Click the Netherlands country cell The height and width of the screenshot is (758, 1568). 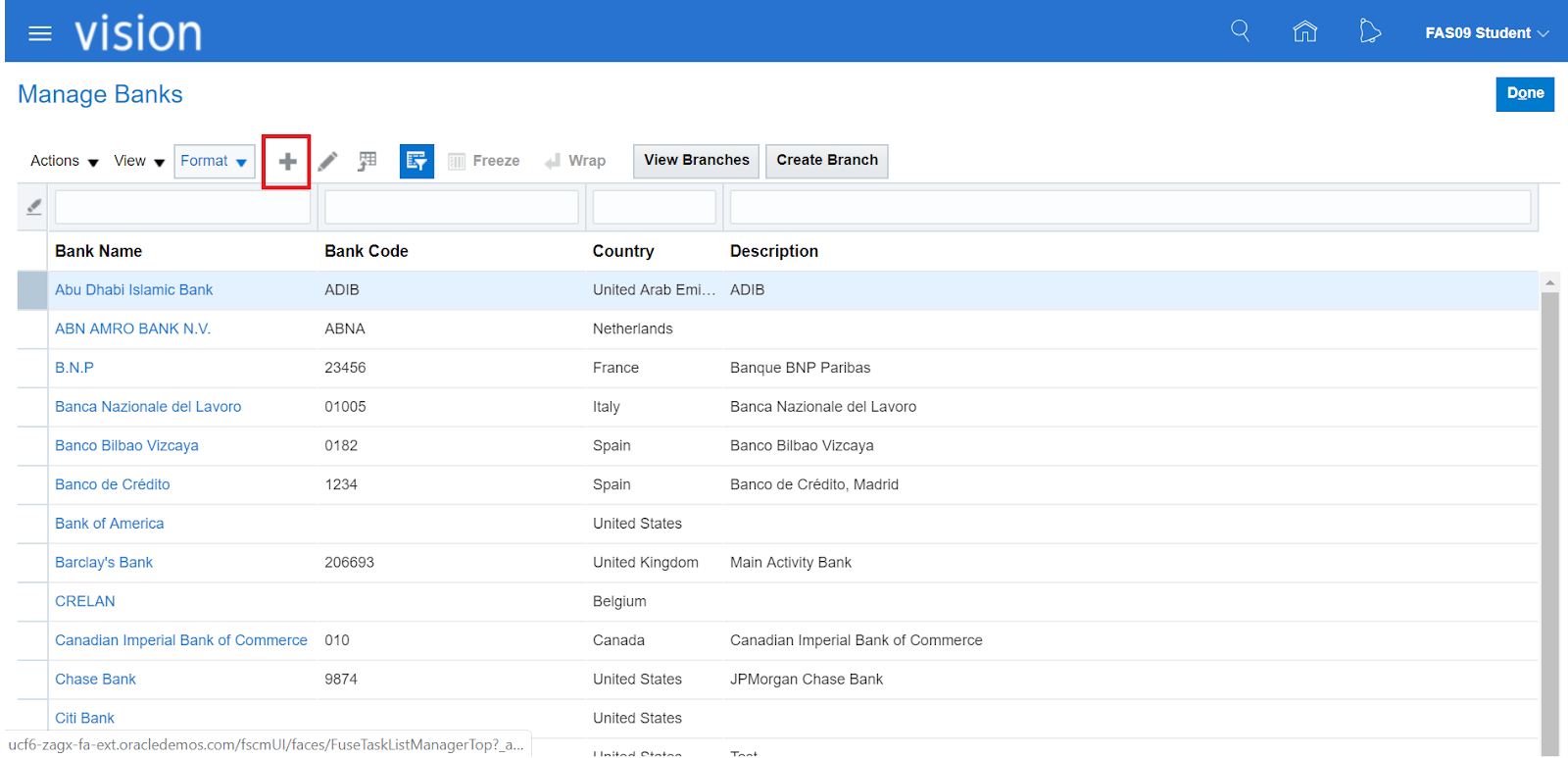[632, 329]
